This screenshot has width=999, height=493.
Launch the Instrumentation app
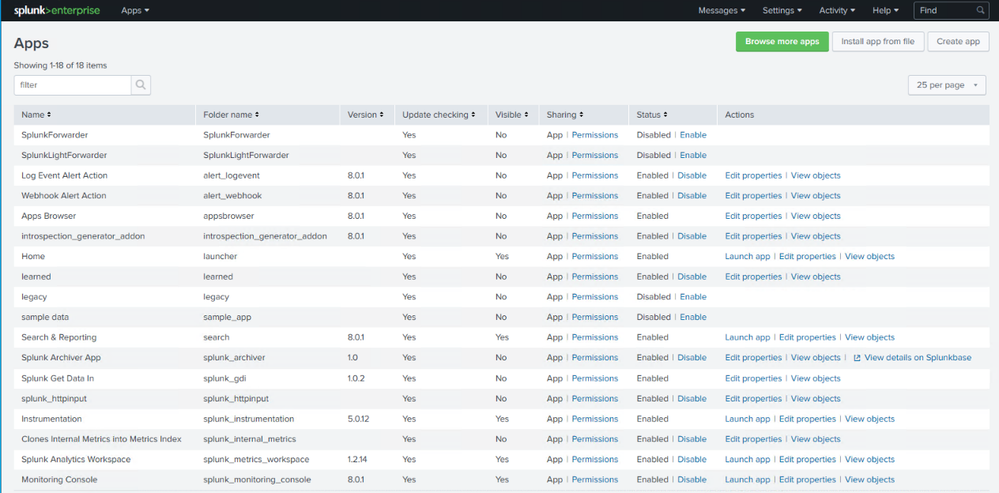tap(747, 419)
